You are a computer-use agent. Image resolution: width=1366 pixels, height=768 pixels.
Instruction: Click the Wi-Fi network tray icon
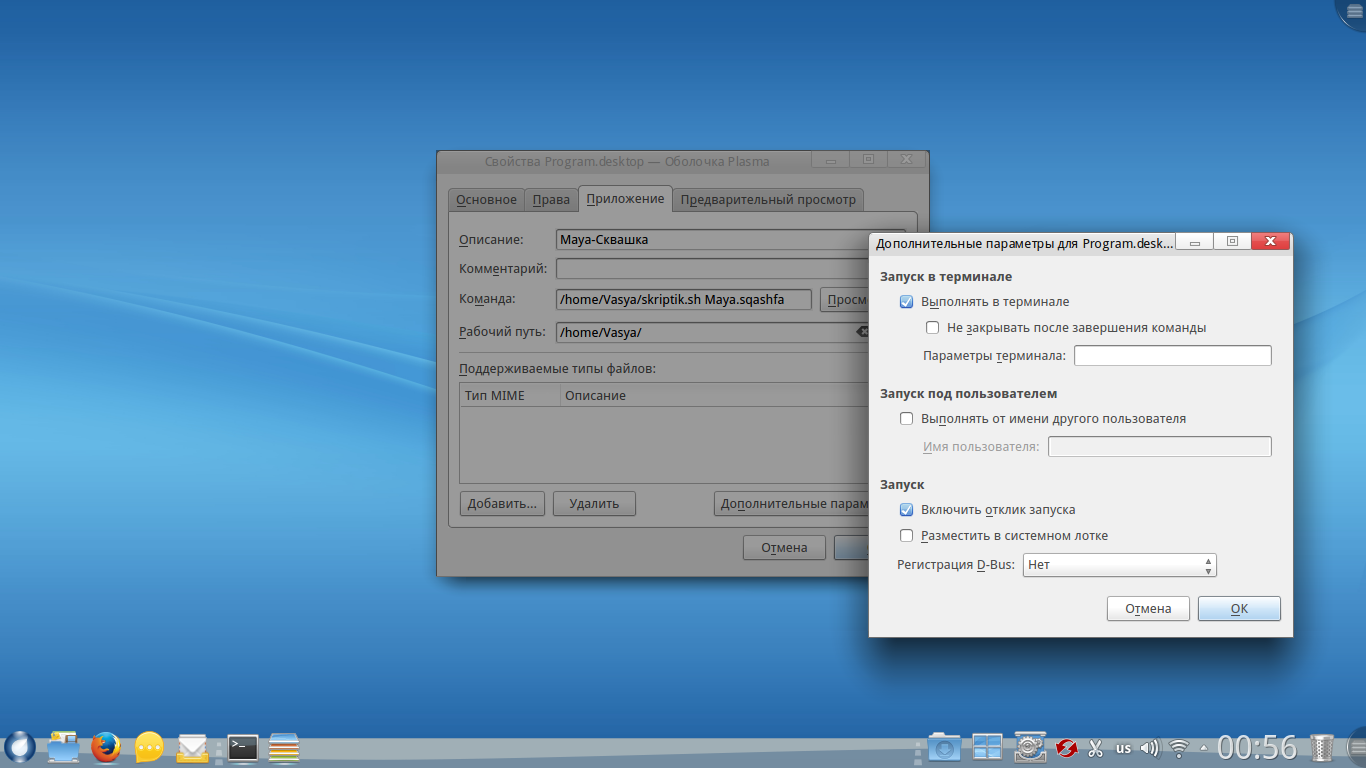[x=1179, y=747]
